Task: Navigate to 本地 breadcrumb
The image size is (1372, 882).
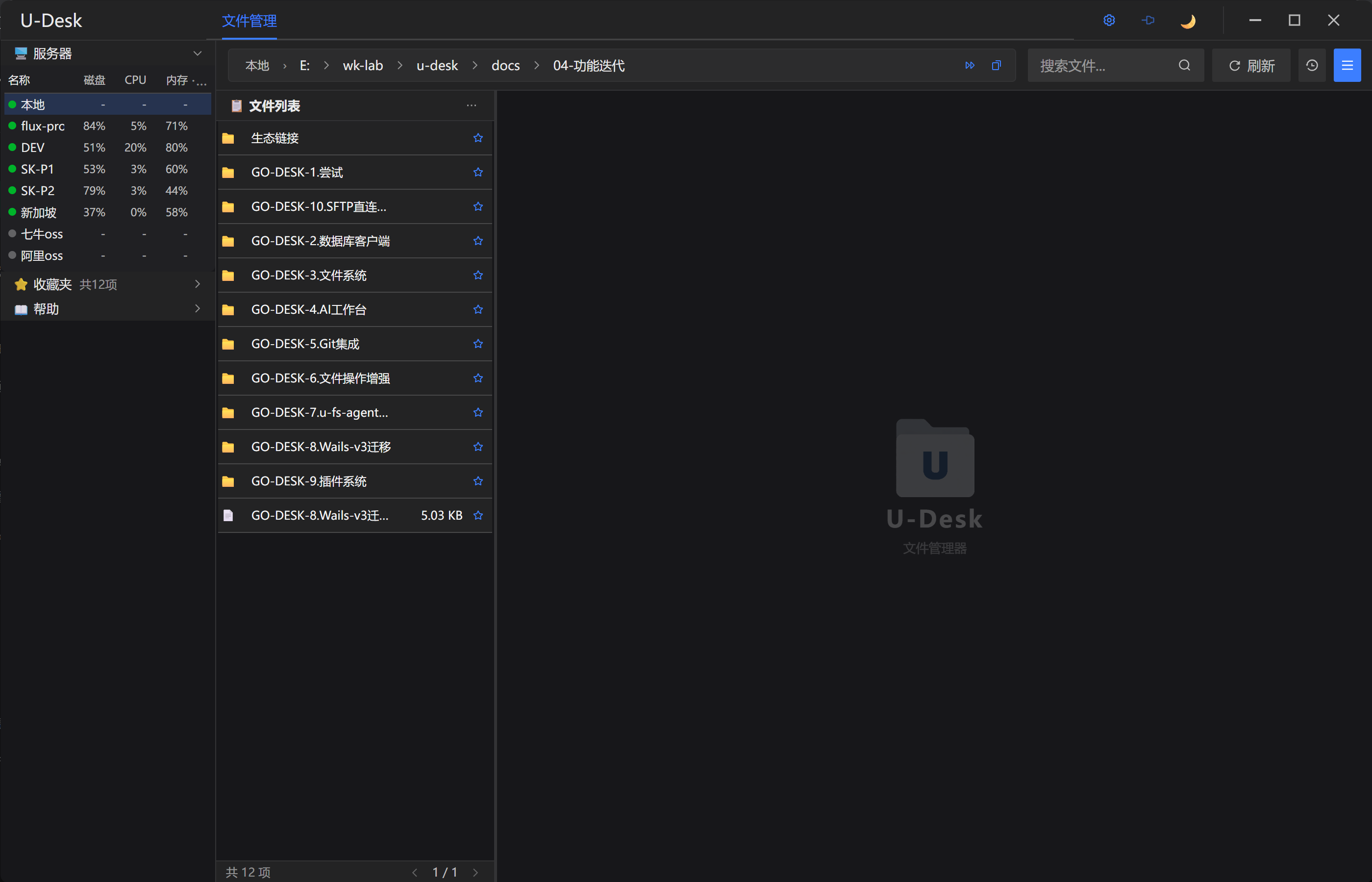Action: coord(257,65)
